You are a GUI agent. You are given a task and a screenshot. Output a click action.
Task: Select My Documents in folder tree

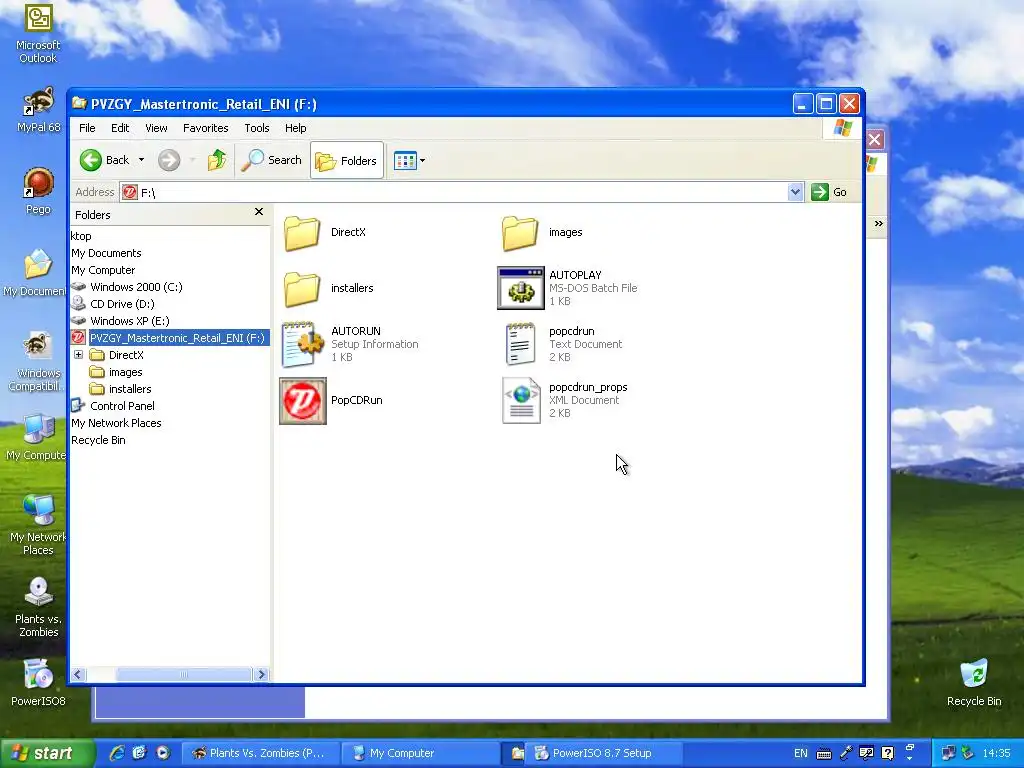click(x=106, y=253)
